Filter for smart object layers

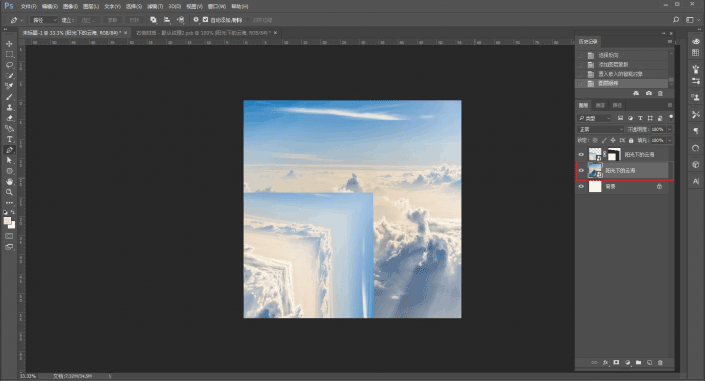[x=660, y=118]
